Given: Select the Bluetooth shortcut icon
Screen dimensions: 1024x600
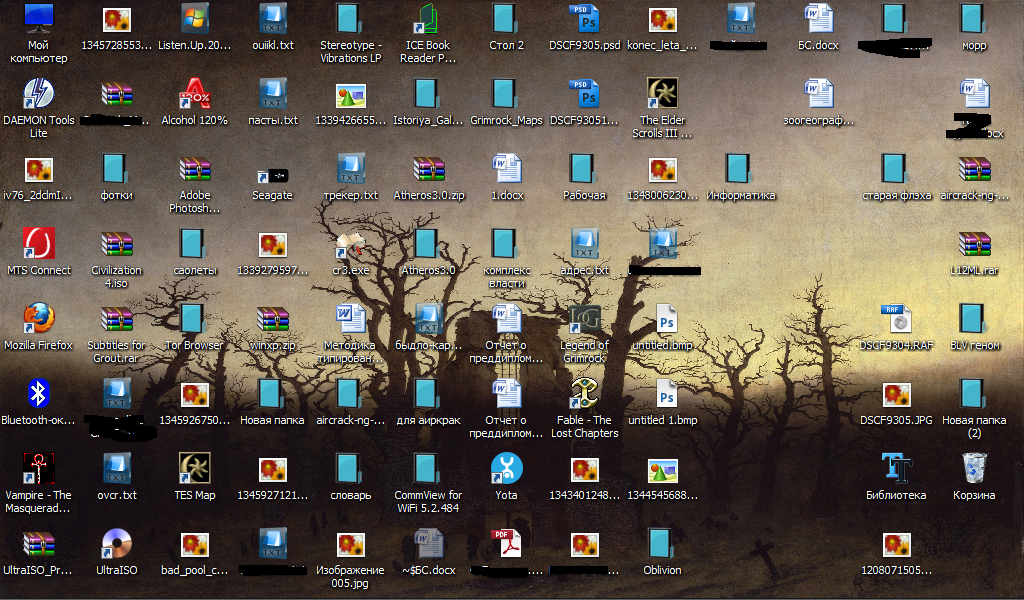Looking at the screenshot, I should 39,394.
